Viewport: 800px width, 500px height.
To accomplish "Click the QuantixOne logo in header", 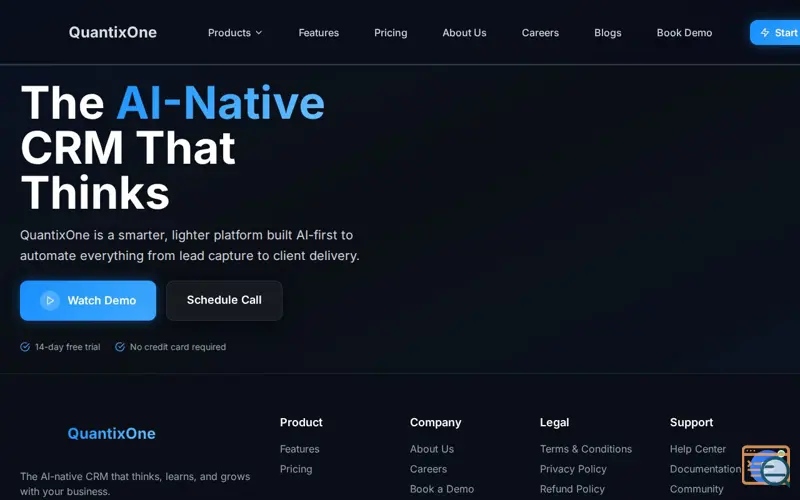I will (x=113, y=32).
